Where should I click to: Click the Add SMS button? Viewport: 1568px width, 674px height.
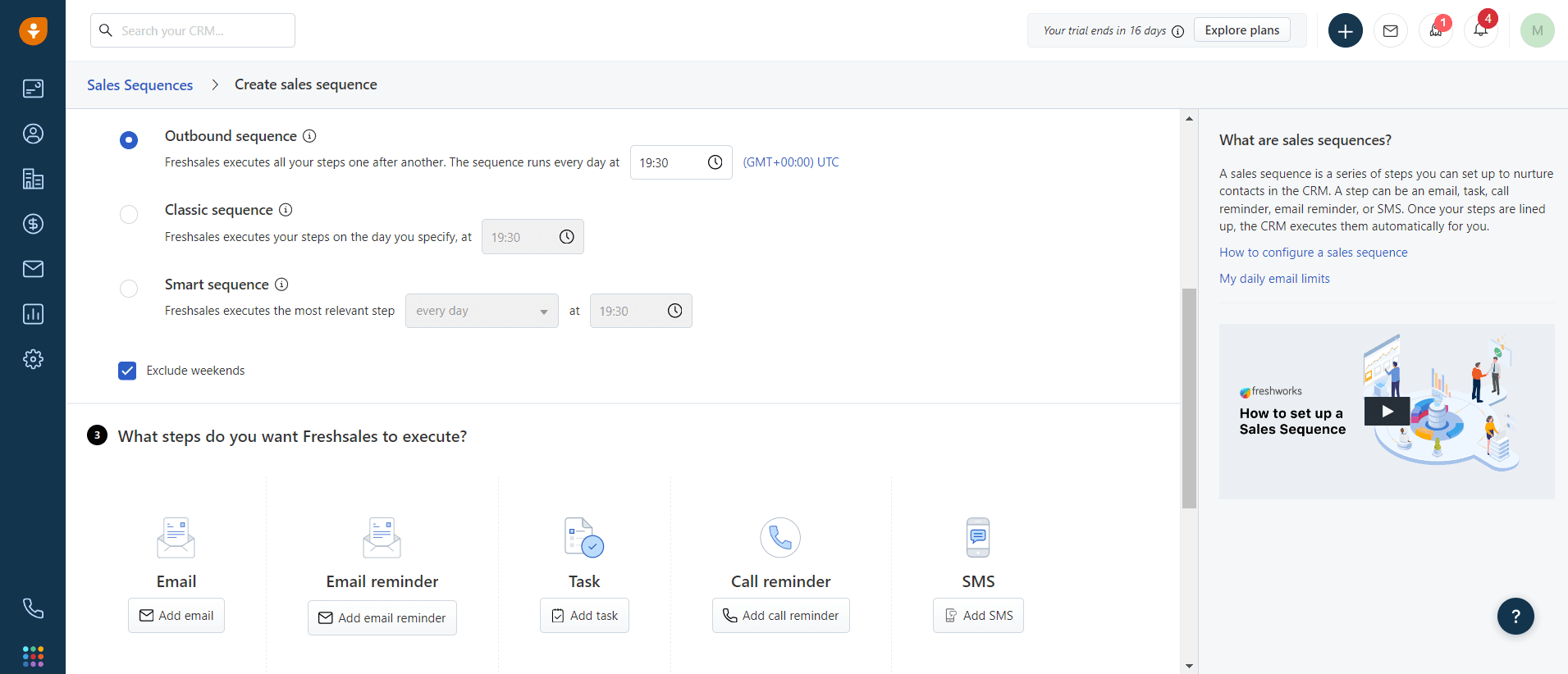pos(978,616)
